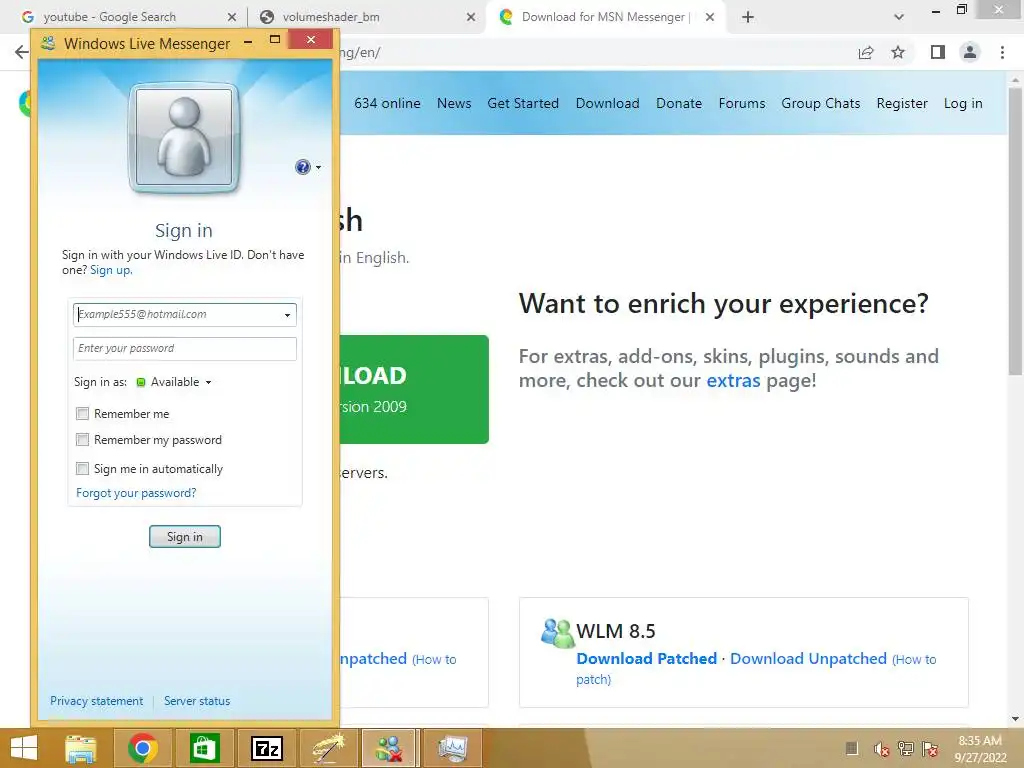This screenshot has width=1024, height=768.
Task: Open Group Chats in navigation
Action: [821, 103]
